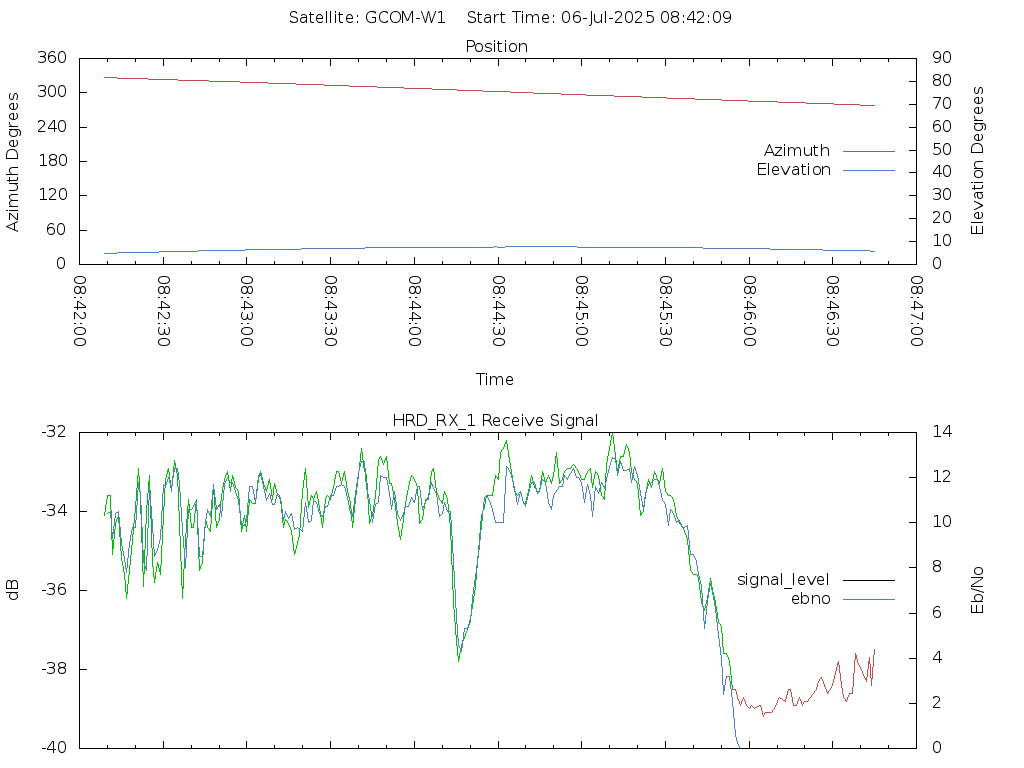Click the 08:43:30 time tick label
The height and width of the screenshot is (768, 1024).
330,311
